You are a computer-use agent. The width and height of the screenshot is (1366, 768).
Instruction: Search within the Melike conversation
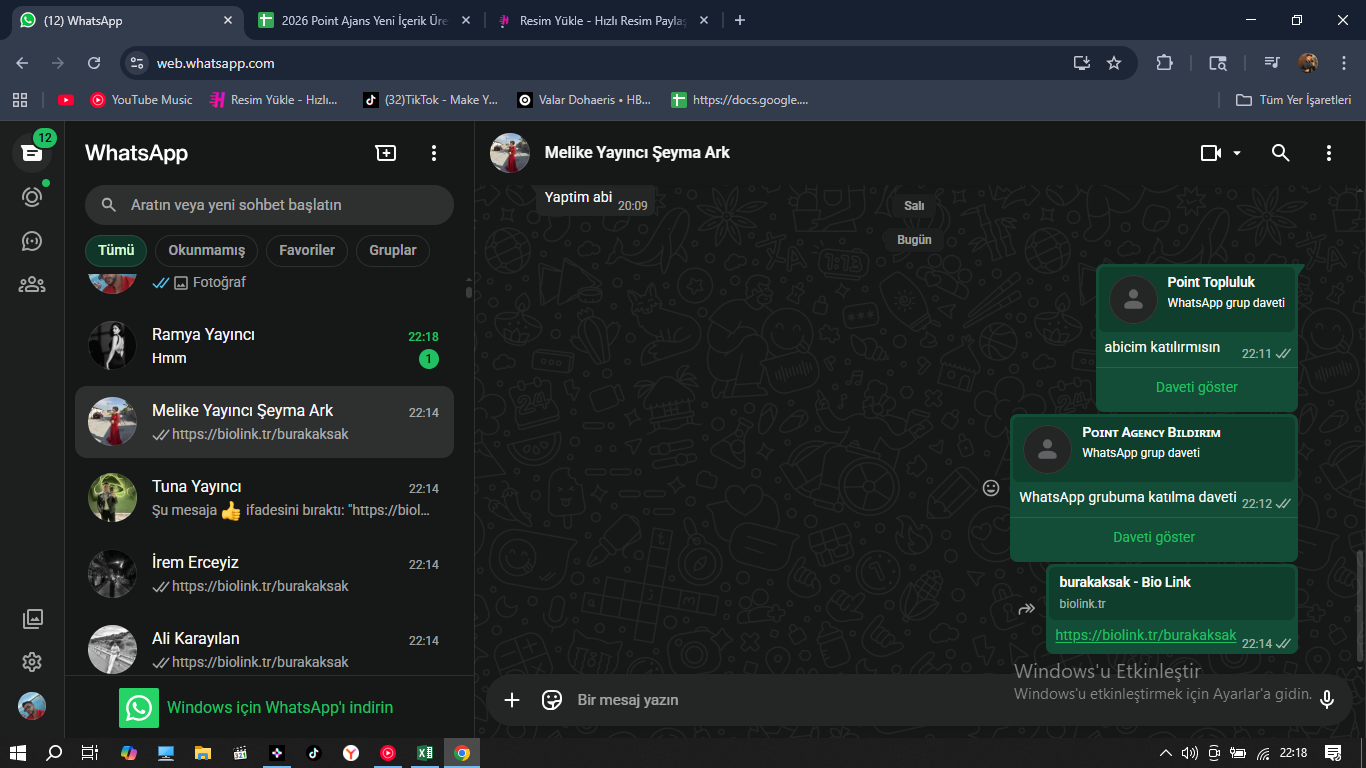click(x=1280, y=153)
